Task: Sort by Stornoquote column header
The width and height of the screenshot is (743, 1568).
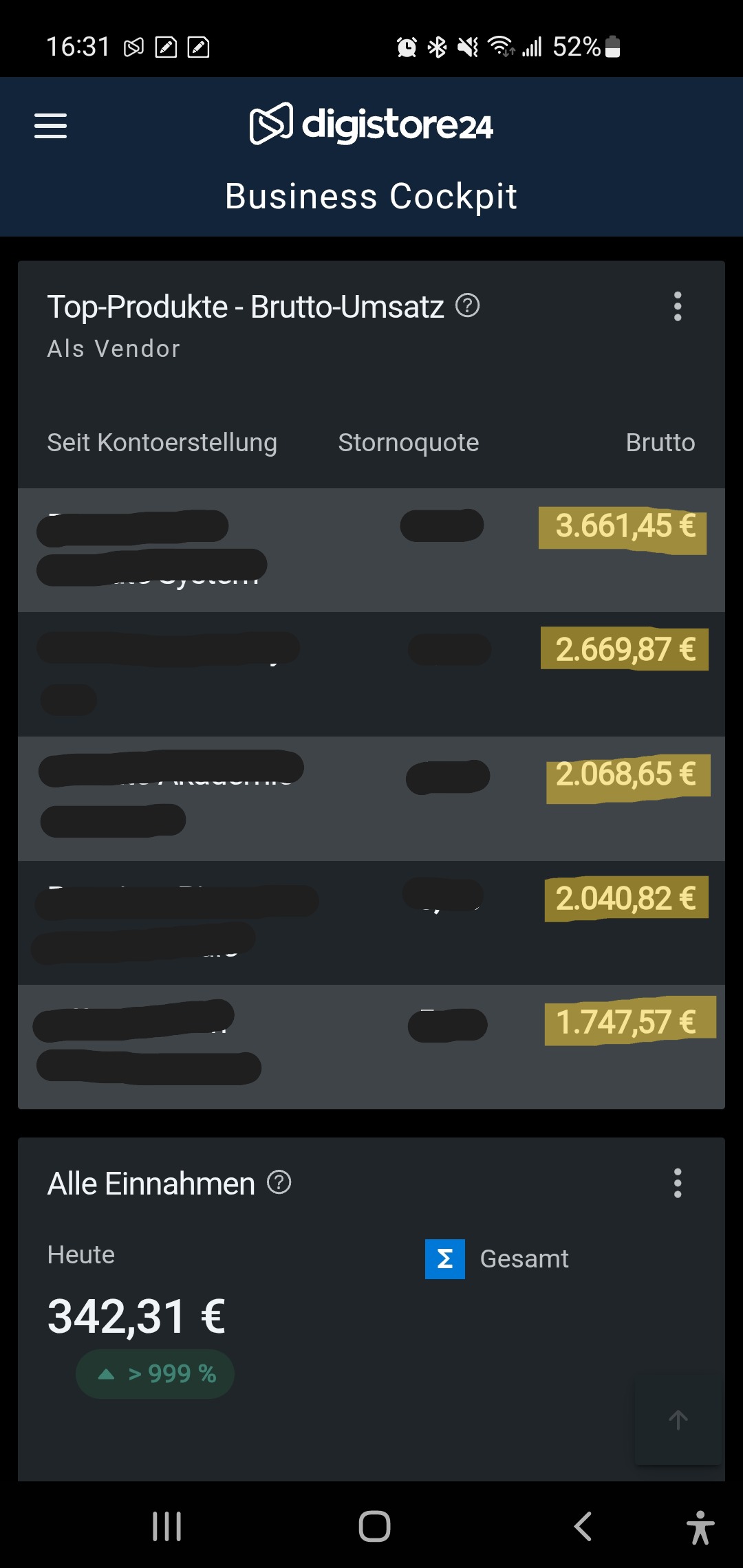Action: click(408, 443)
